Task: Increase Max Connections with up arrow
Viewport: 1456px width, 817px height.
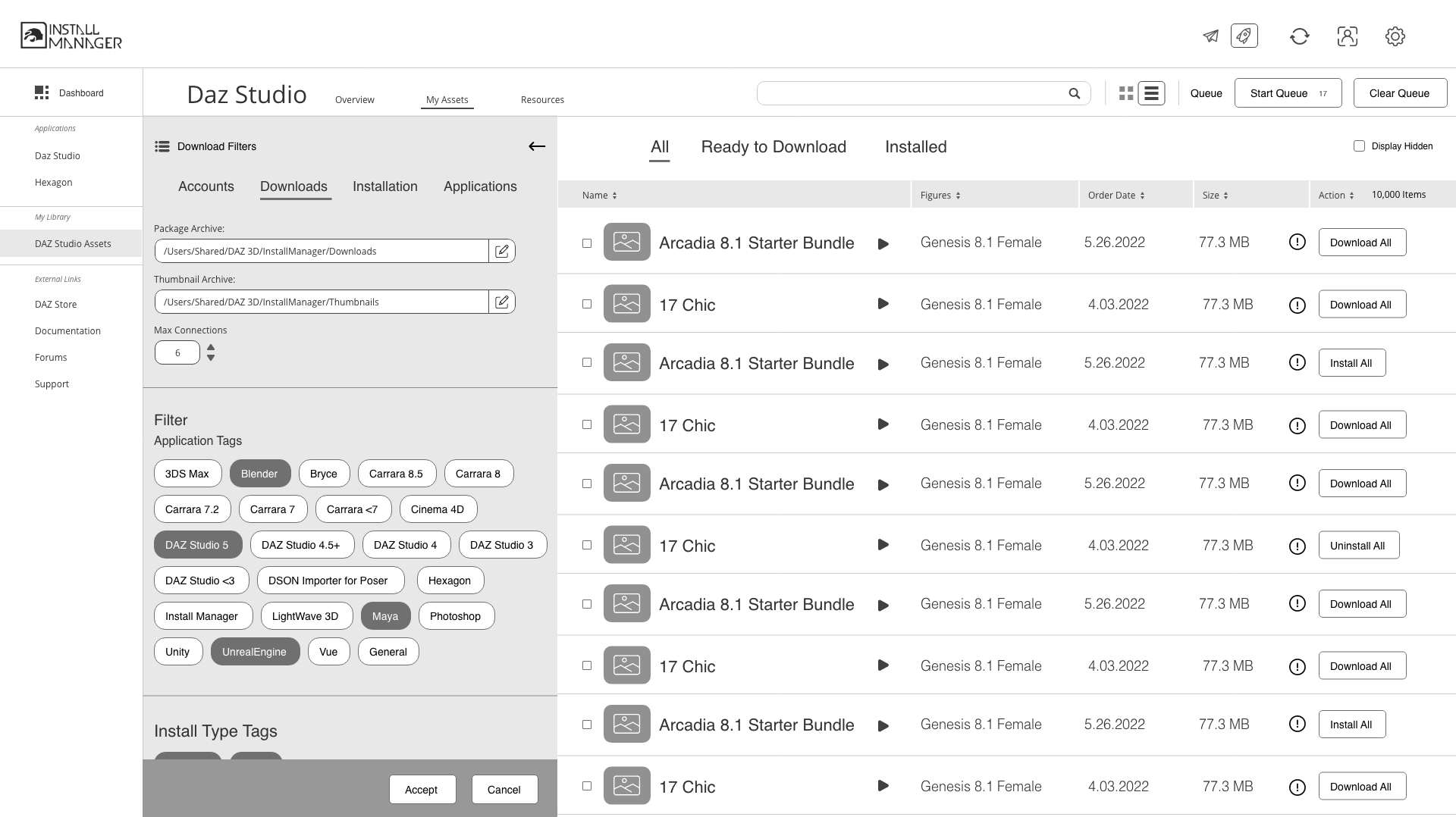Action: [x=211, y=348]
